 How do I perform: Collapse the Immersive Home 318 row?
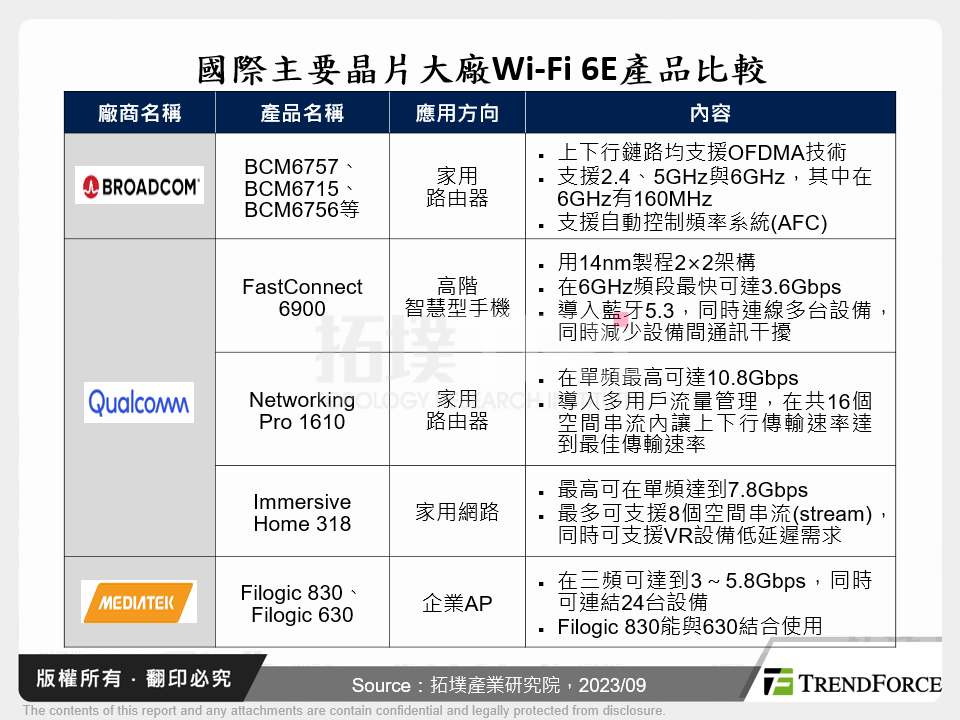tap(301, 513)
